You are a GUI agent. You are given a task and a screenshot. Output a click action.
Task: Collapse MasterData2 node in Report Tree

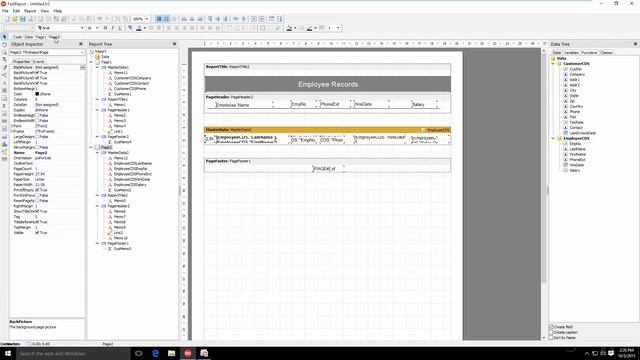point(98,152)
